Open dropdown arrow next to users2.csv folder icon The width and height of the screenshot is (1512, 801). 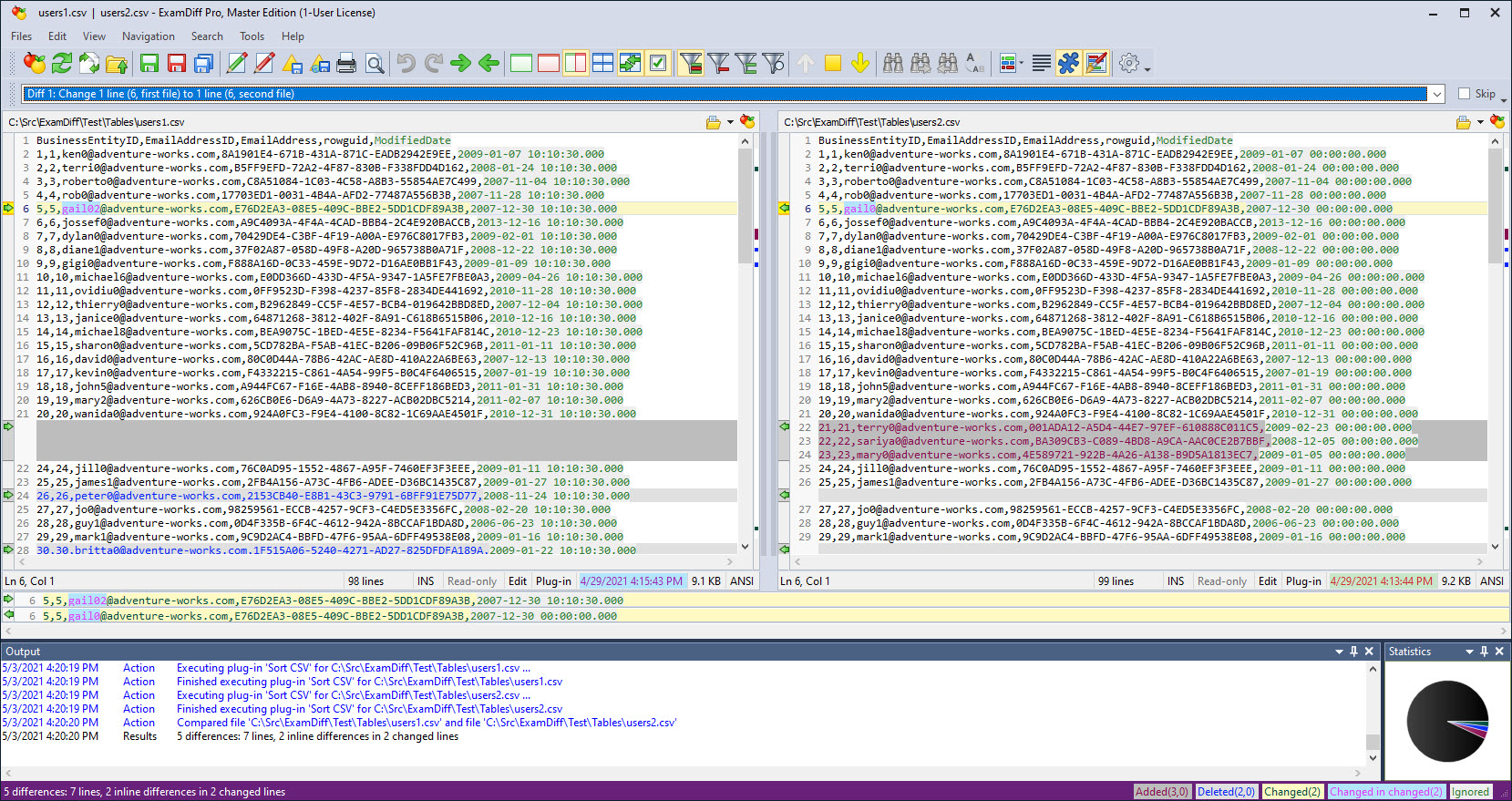[1480, 122]
